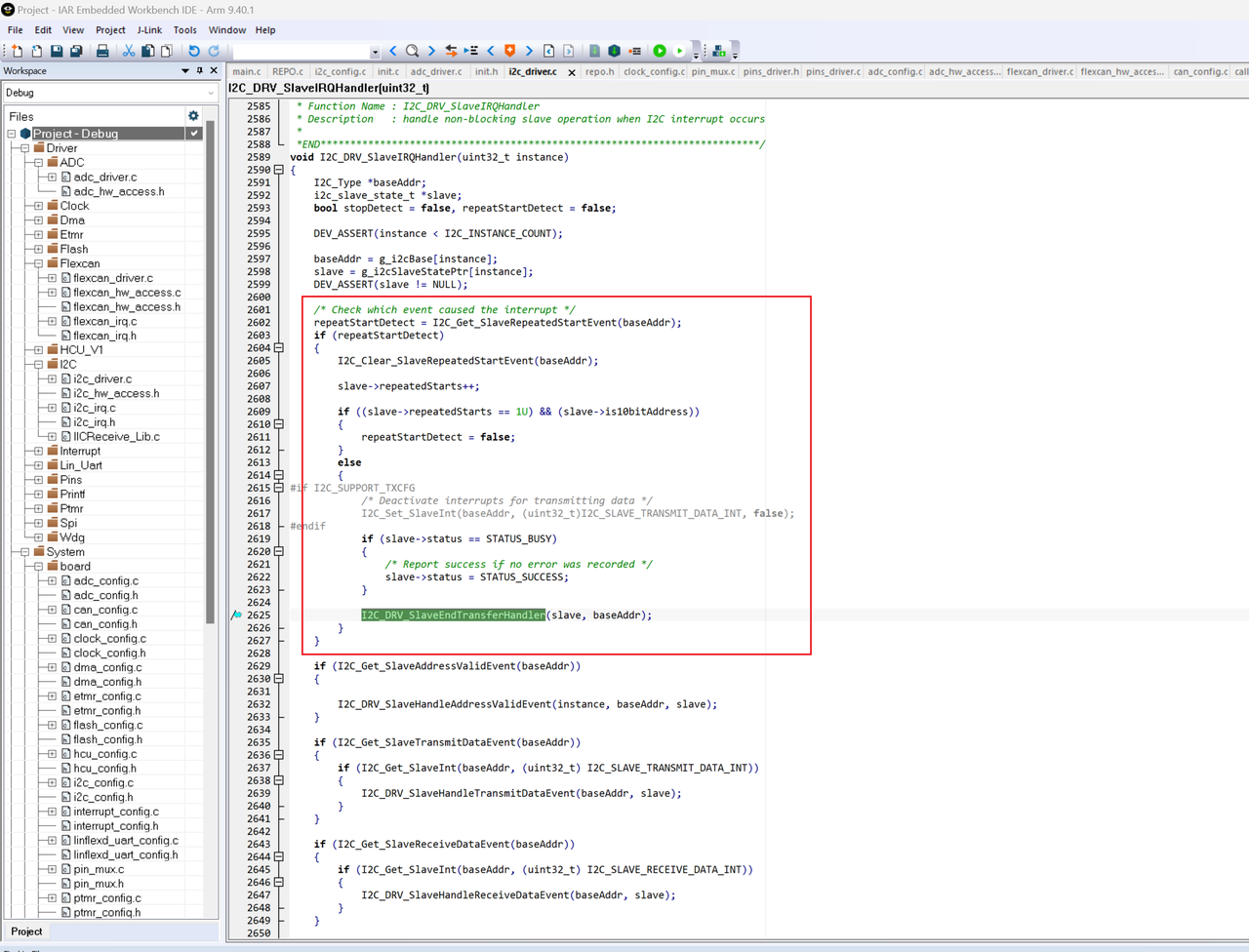Collapse the code fold box at line 2604
Screen dimensions: 1249x952
279,348
